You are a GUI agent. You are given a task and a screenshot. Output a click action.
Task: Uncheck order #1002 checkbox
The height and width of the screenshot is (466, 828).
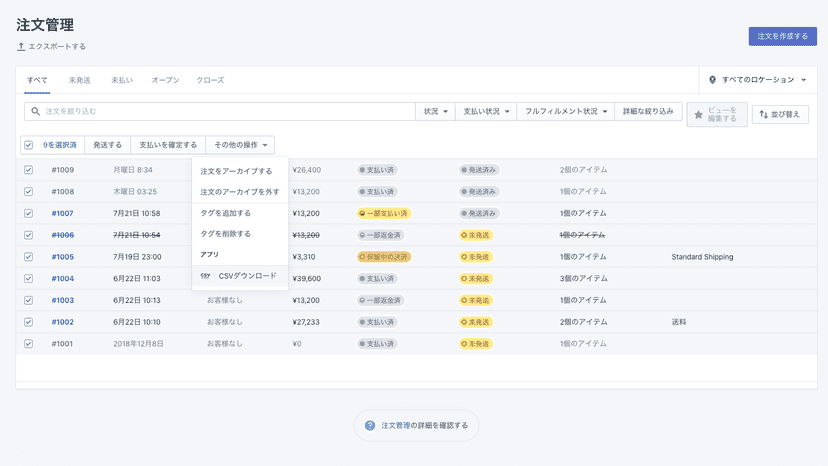click(29, 322)
